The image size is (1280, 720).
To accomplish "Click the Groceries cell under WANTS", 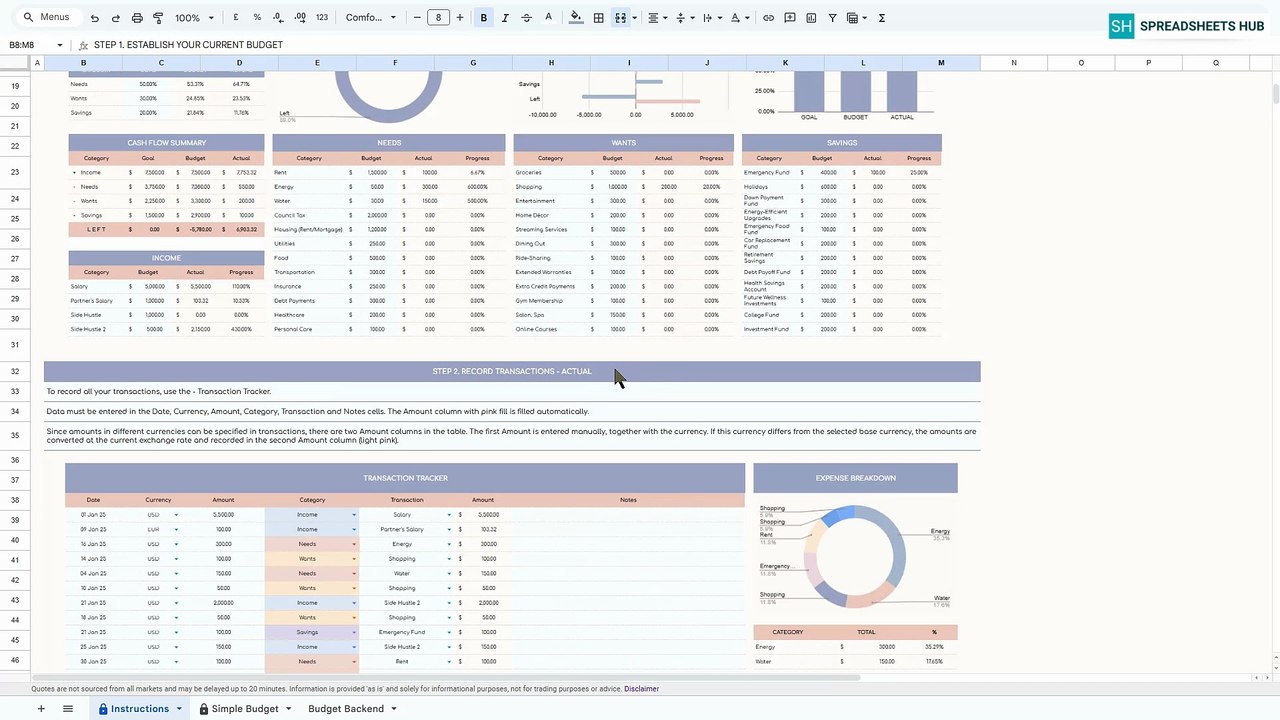I will tap(550, 173).
